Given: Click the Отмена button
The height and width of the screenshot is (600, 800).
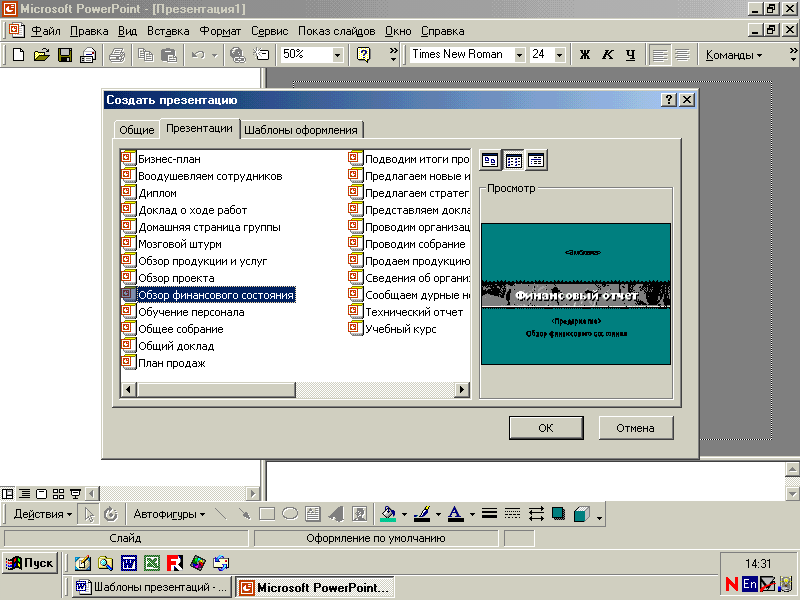Looking at the screenshot, I should tap(635, 428).
